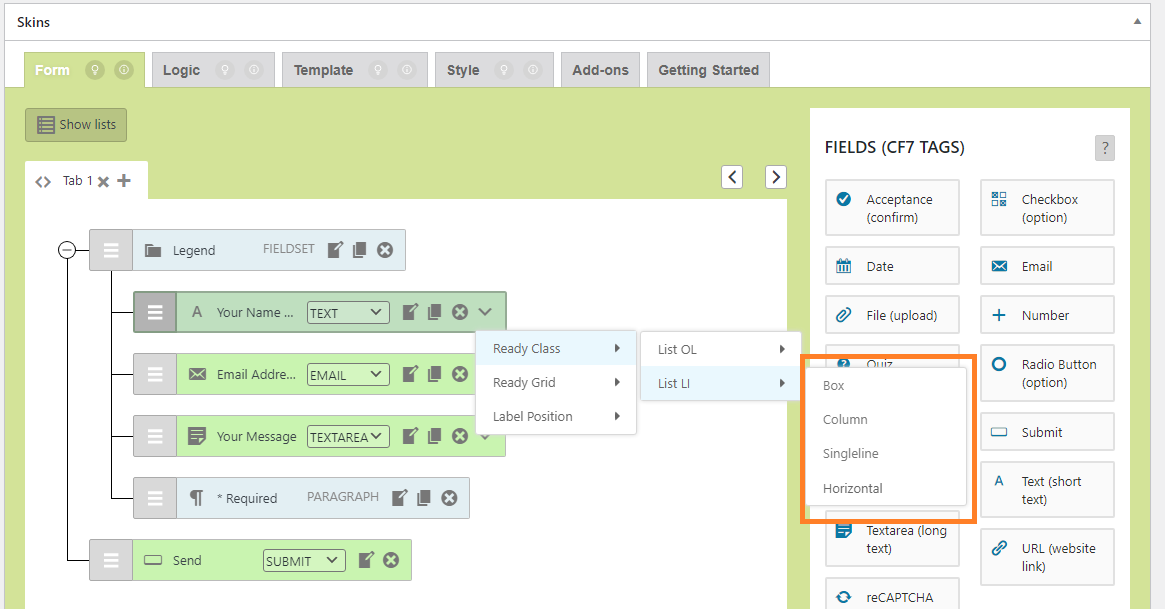The image size is (1165, 609).
Task: Open the SUBMIT type dropdown
Action: (304, 561)
